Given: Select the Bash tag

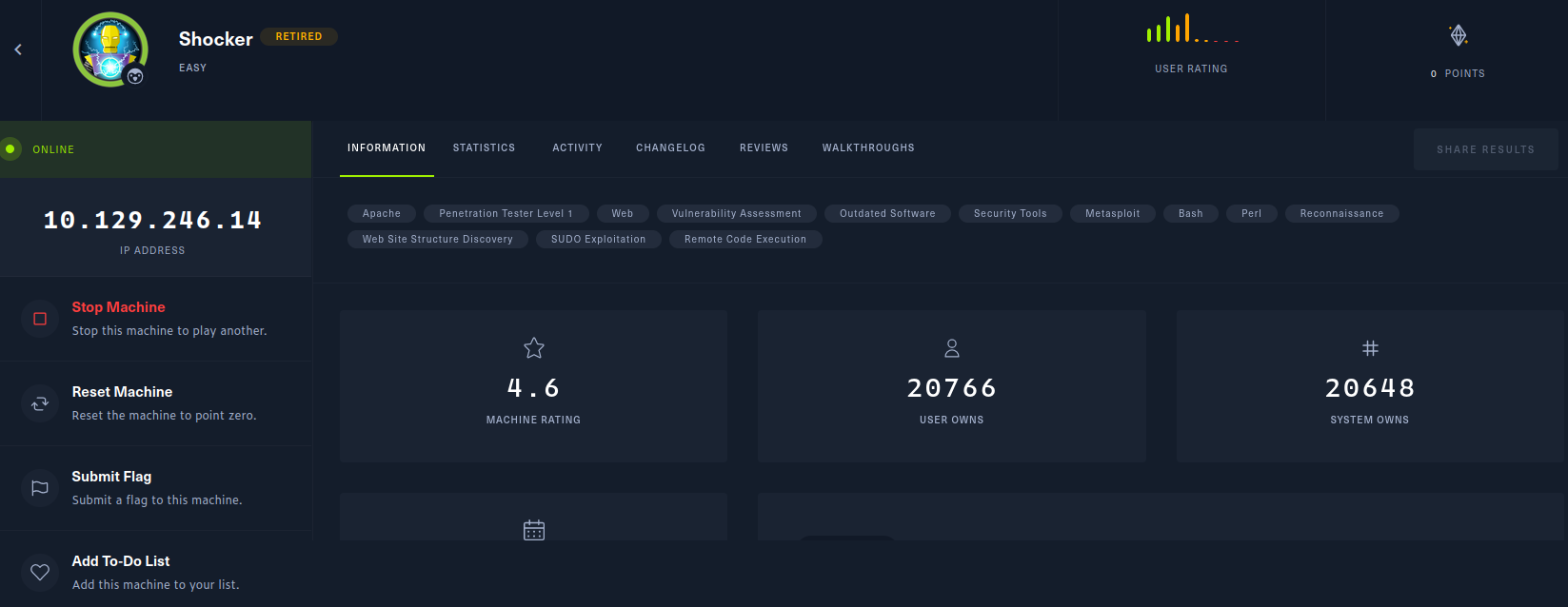Looking at the screenshot, I should (1191, 214).
